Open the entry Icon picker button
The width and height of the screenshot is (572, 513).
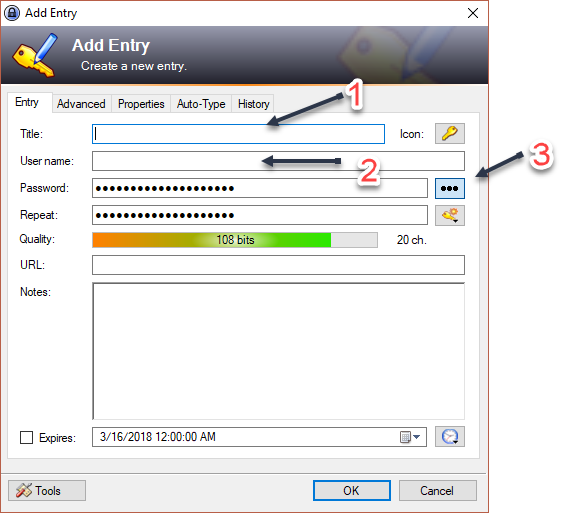click(x=449, y=134)
